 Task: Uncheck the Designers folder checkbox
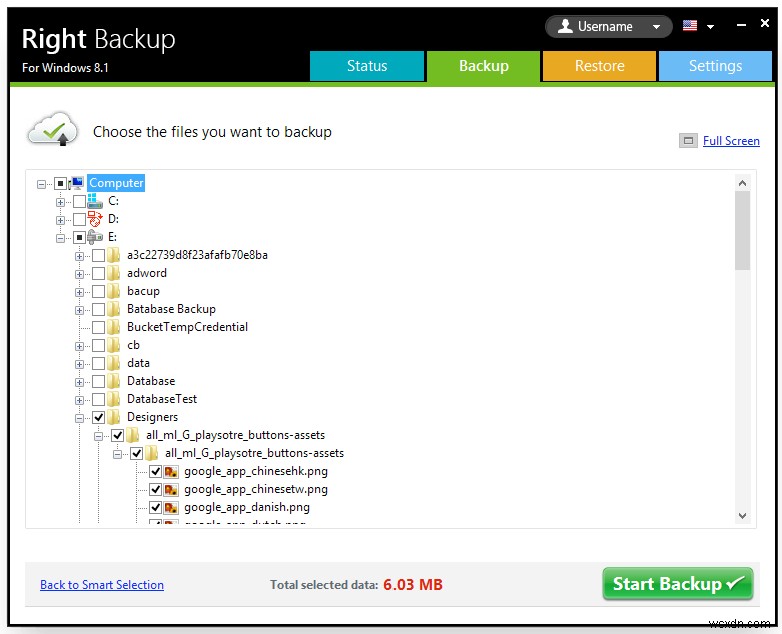tap(98, 417)
